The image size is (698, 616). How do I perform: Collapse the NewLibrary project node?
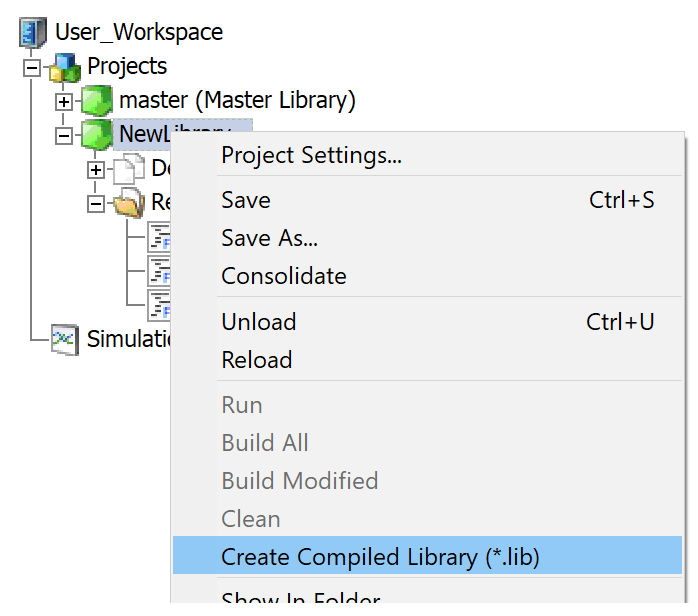click(64, 135)
